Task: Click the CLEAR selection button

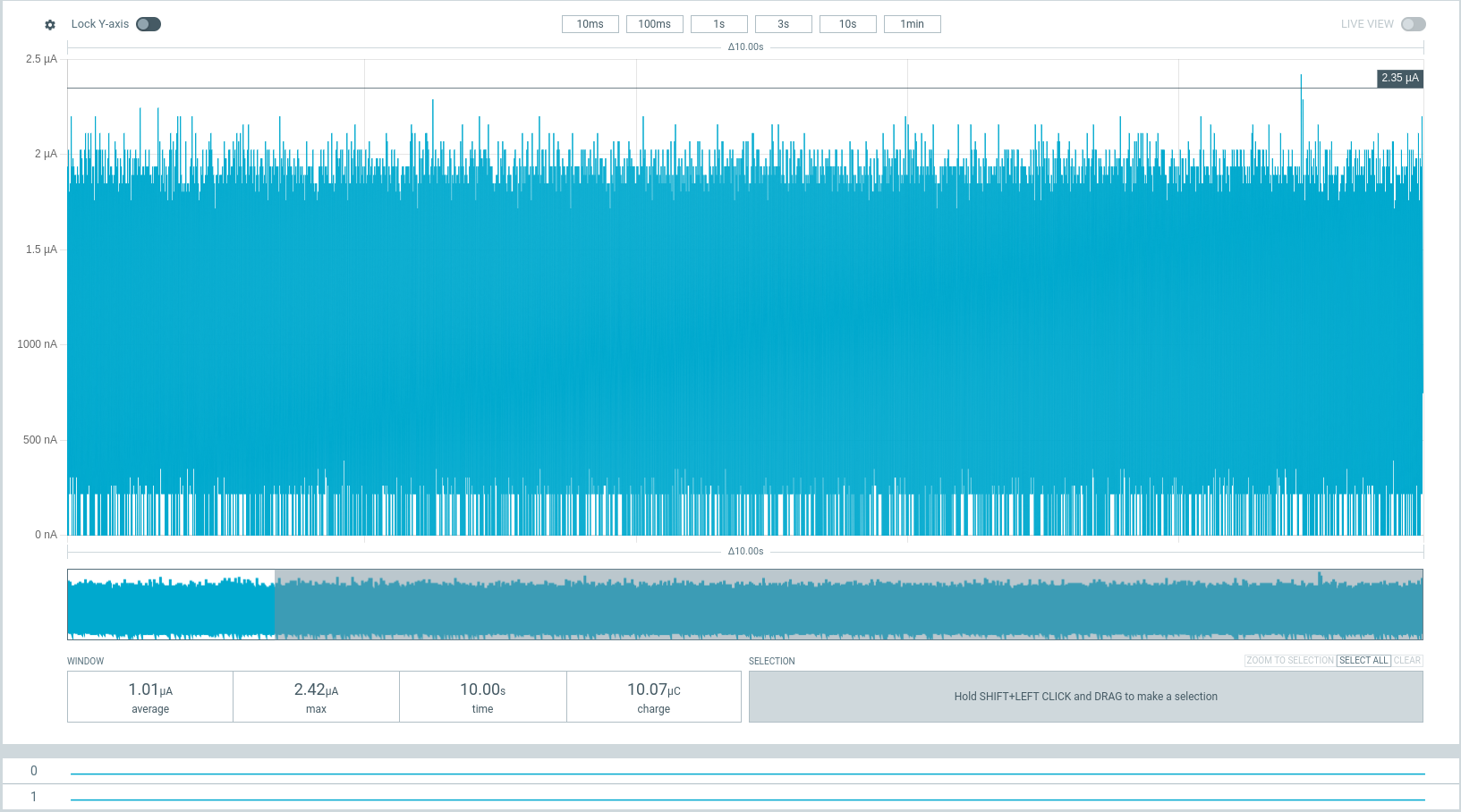Action: [x=1407, y=660]
